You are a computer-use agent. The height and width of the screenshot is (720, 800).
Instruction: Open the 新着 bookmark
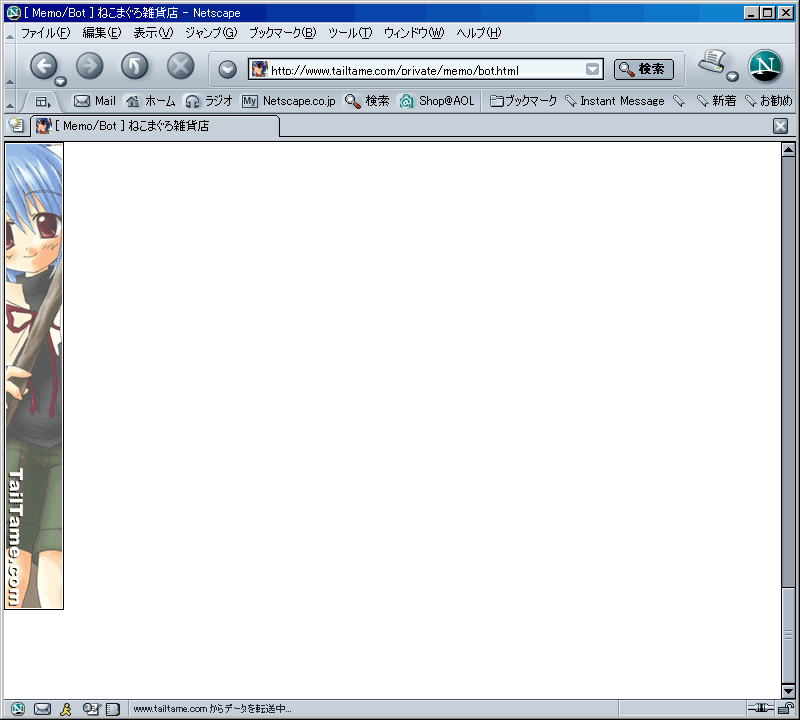[x=716, y=101]
